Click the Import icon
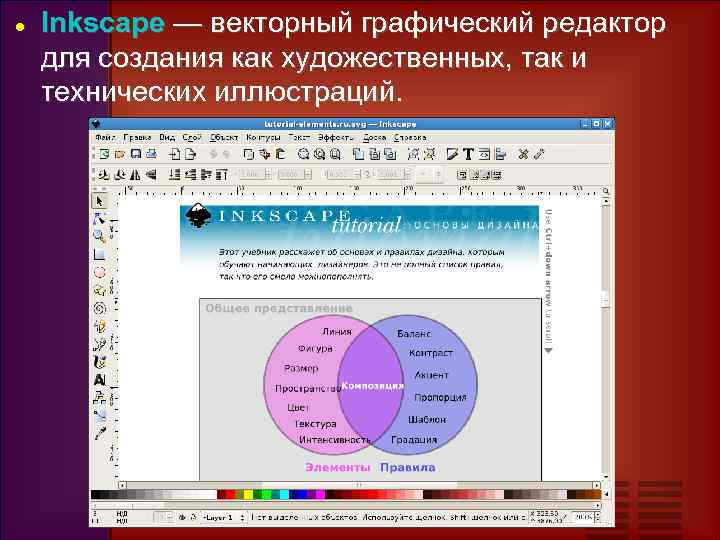720x540 pixels. [x=175, y=154]
